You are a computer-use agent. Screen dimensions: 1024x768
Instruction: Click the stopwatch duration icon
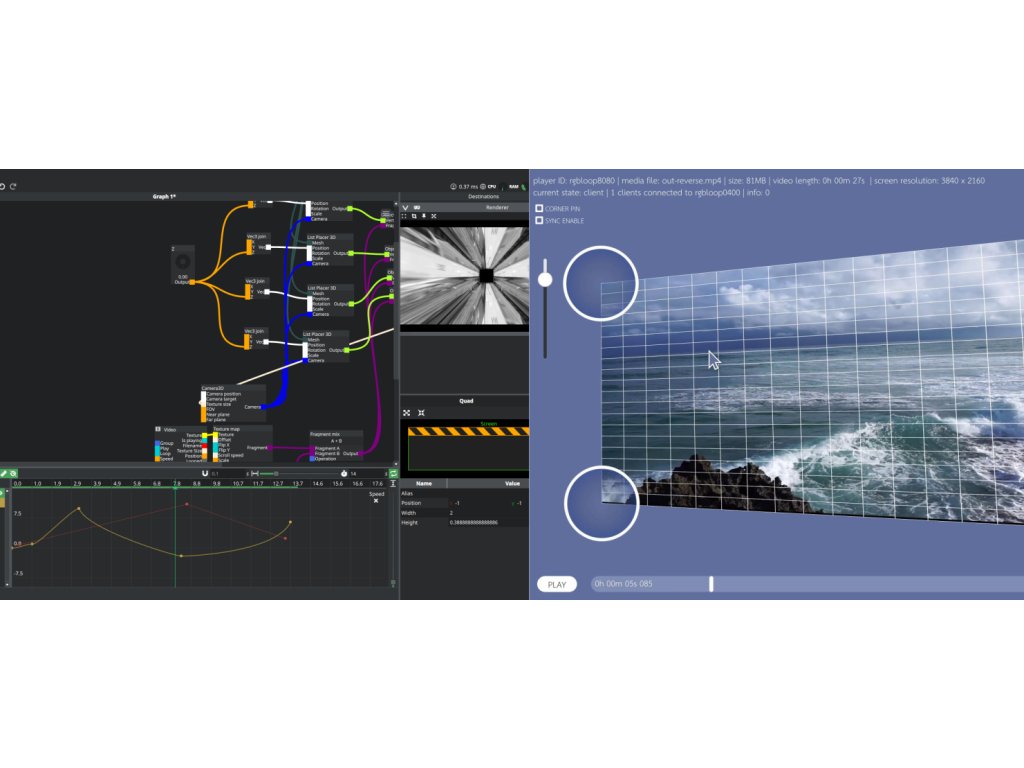click(344, 473)
